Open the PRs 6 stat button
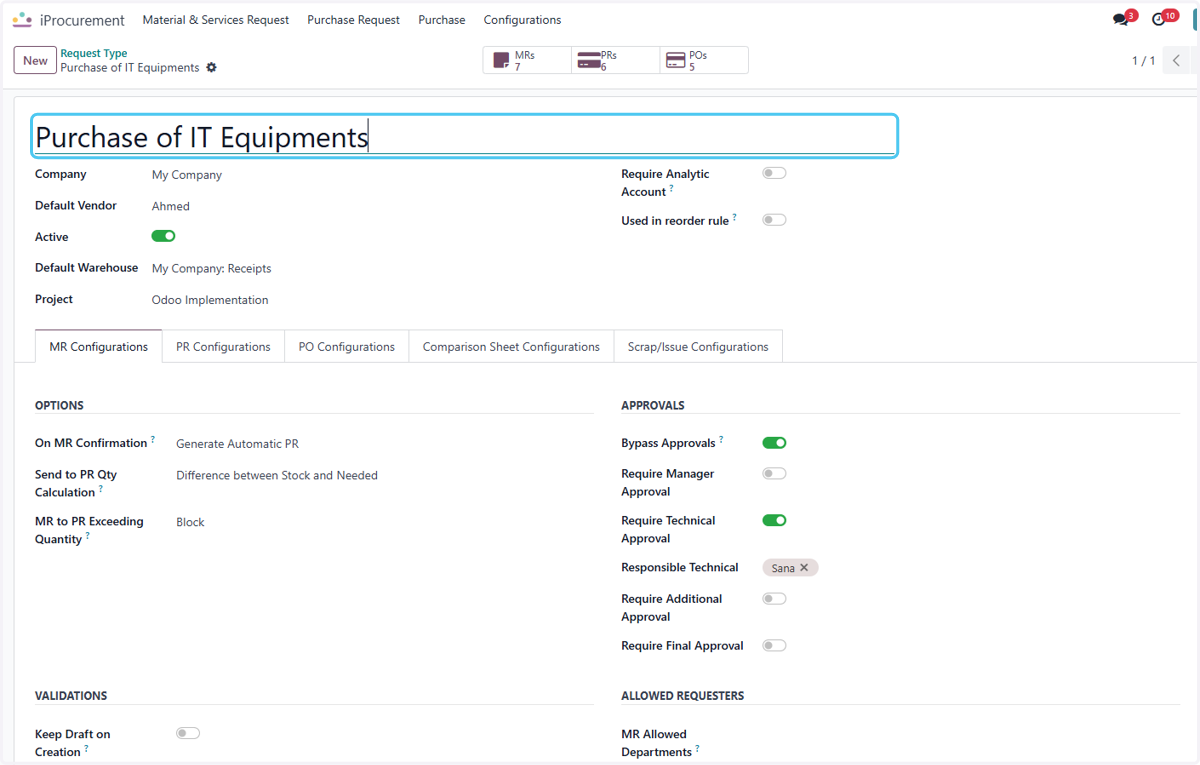 click(x=615, y=61)
